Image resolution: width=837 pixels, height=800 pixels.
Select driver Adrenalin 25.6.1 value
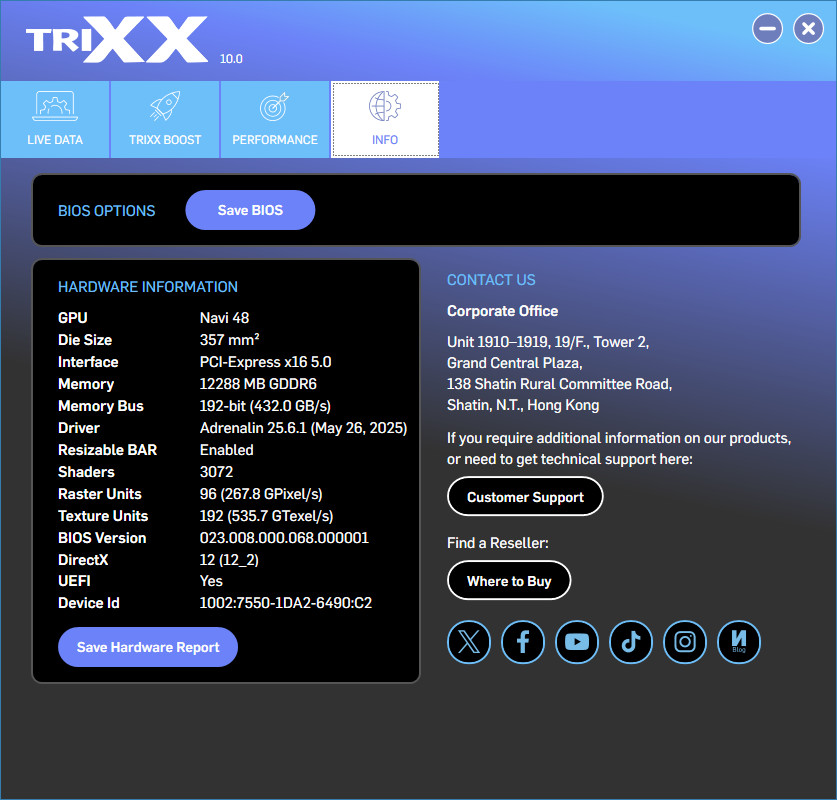pos(303,428)
